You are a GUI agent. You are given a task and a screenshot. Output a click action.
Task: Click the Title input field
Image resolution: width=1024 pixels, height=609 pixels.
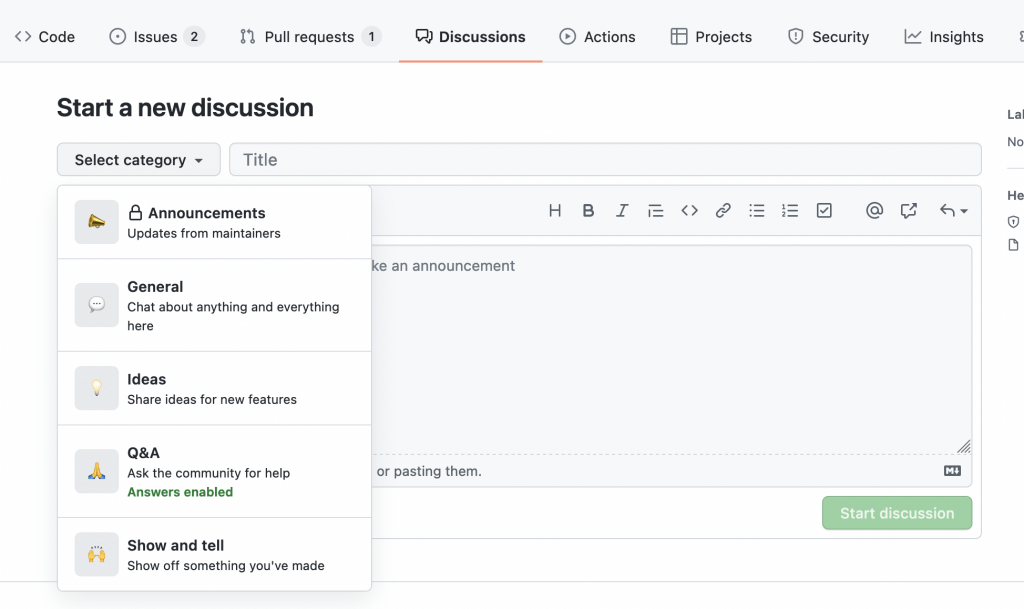click(x=605, y=160)
